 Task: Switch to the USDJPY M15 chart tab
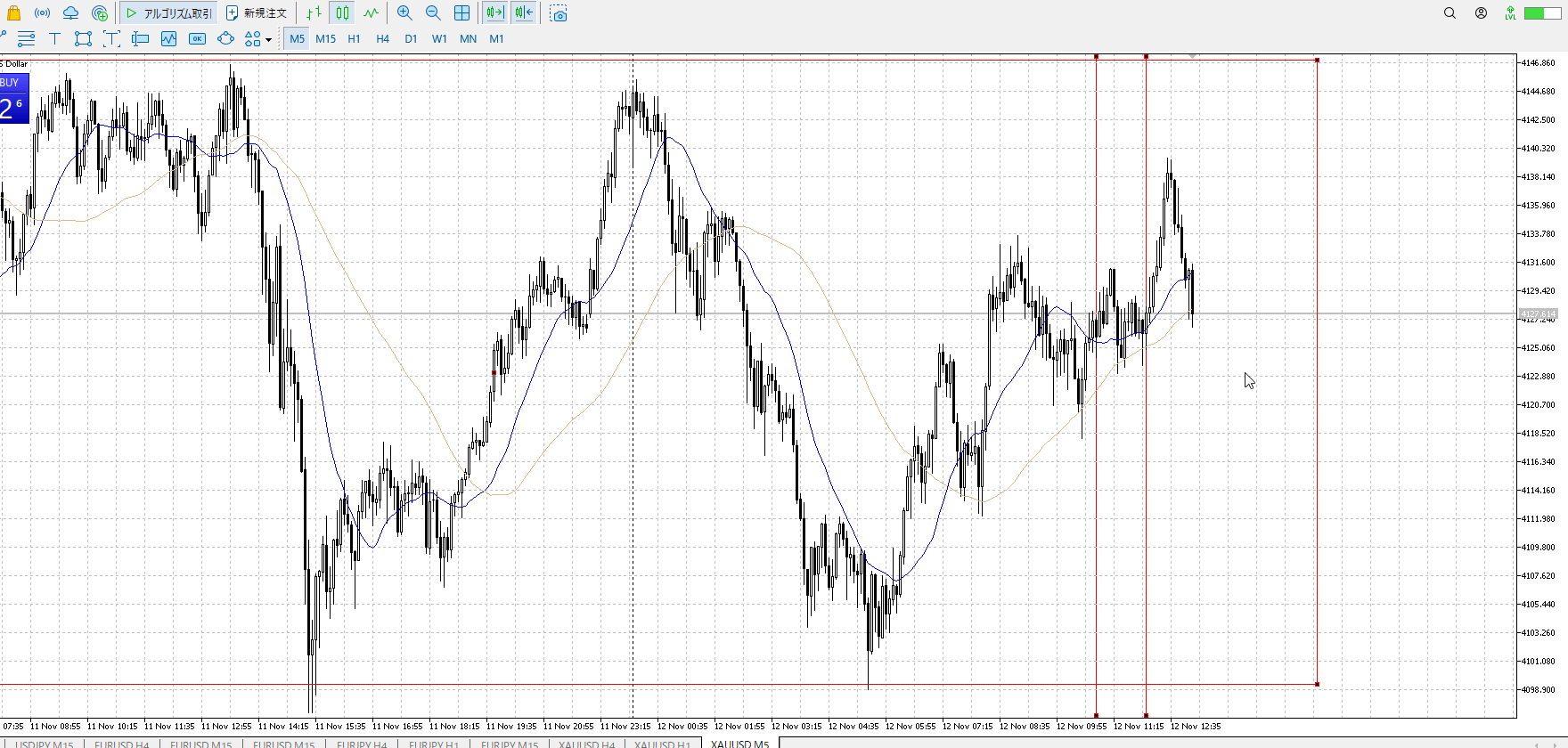[x=45, y=744]
